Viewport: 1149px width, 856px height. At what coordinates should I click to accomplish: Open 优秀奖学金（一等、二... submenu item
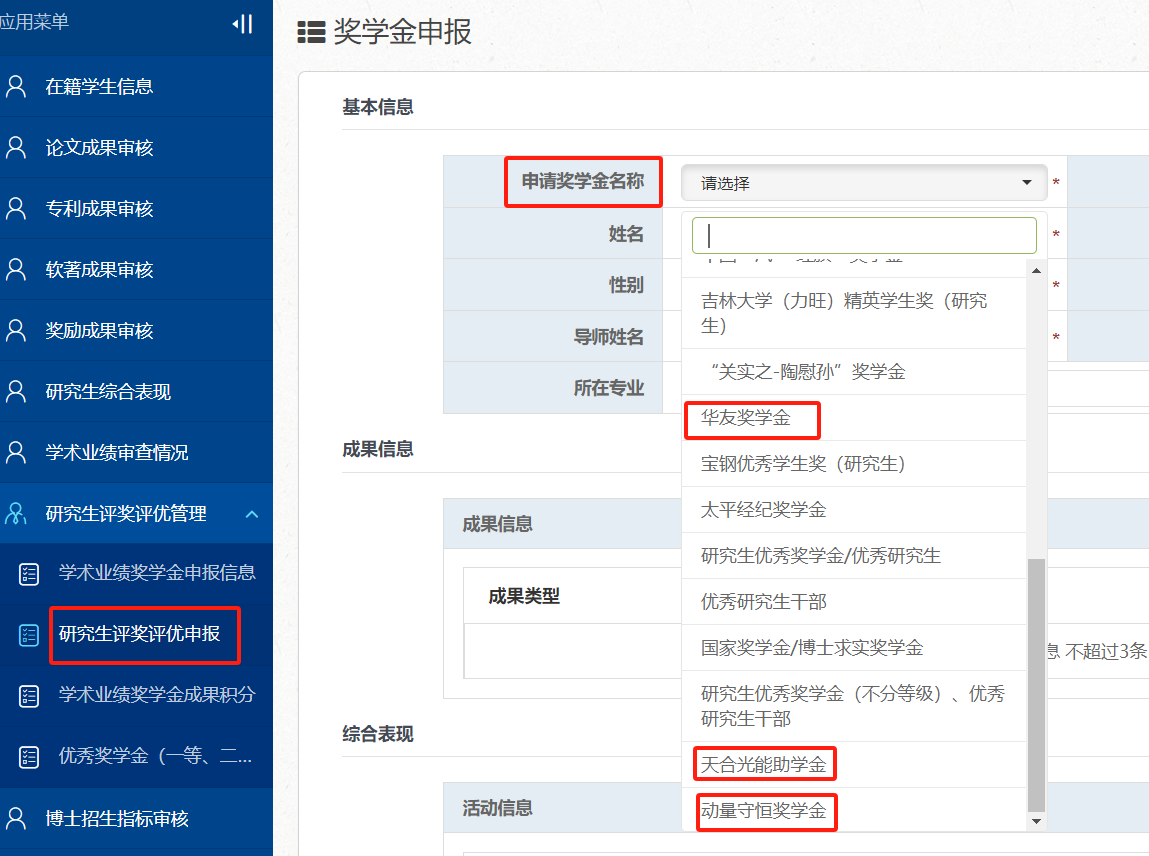155,756
